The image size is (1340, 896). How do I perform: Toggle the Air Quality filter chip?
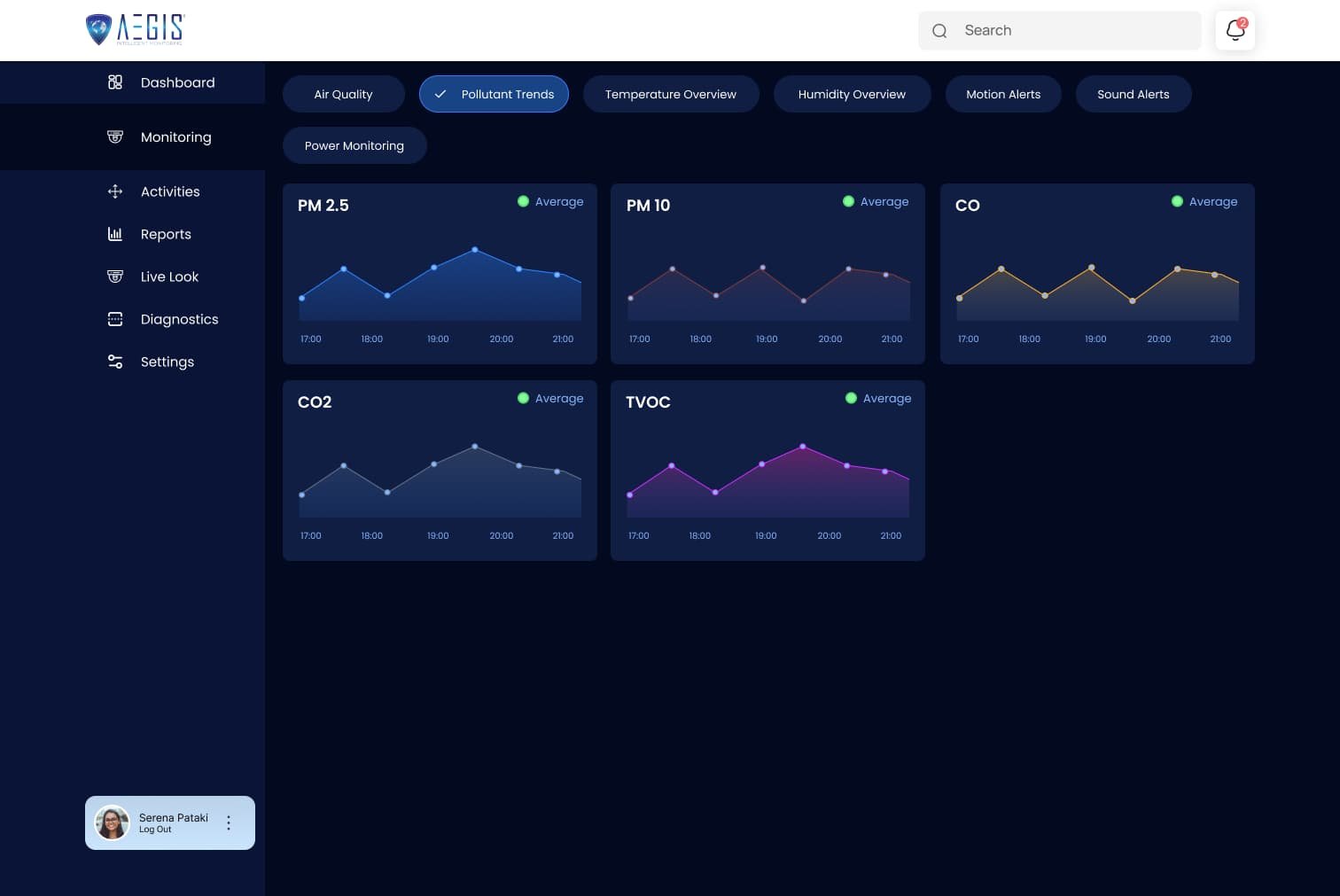[x=343, y=94]
